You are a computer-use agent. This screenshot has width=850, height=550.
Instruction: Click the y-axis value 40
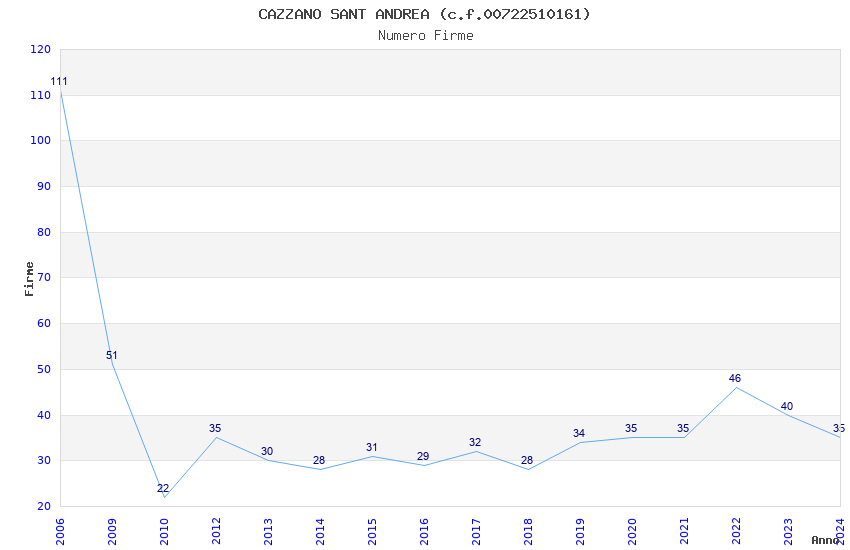[x=44, y=416]
